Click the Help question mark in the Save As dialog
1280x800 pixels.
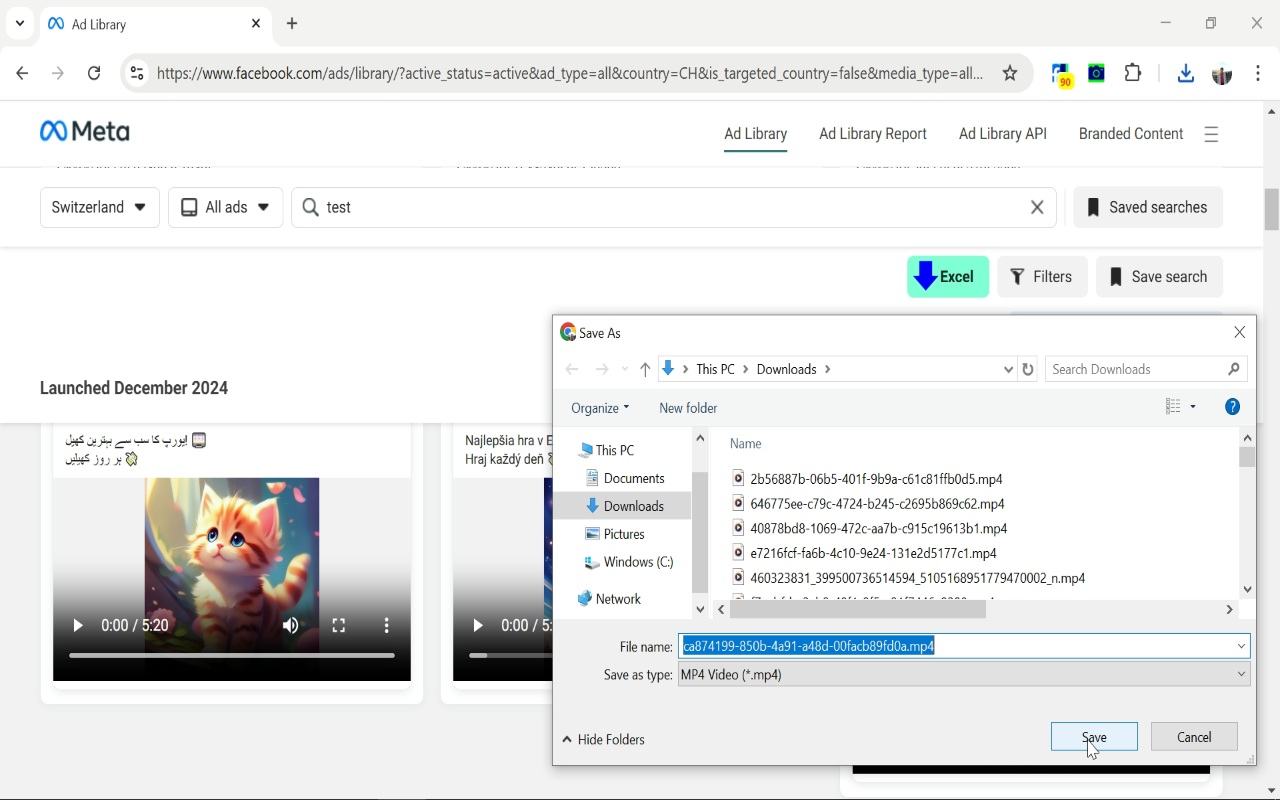pyautogui.click(x=1232, y=406)
